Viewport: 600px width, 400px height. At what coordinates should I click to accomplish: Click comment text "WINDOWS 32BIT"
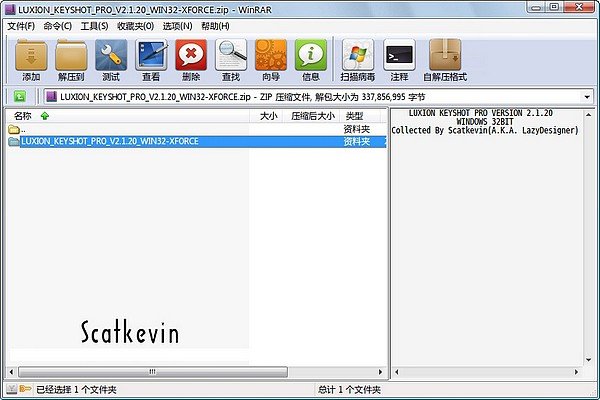pyautogui.click(x=485, y=122)
